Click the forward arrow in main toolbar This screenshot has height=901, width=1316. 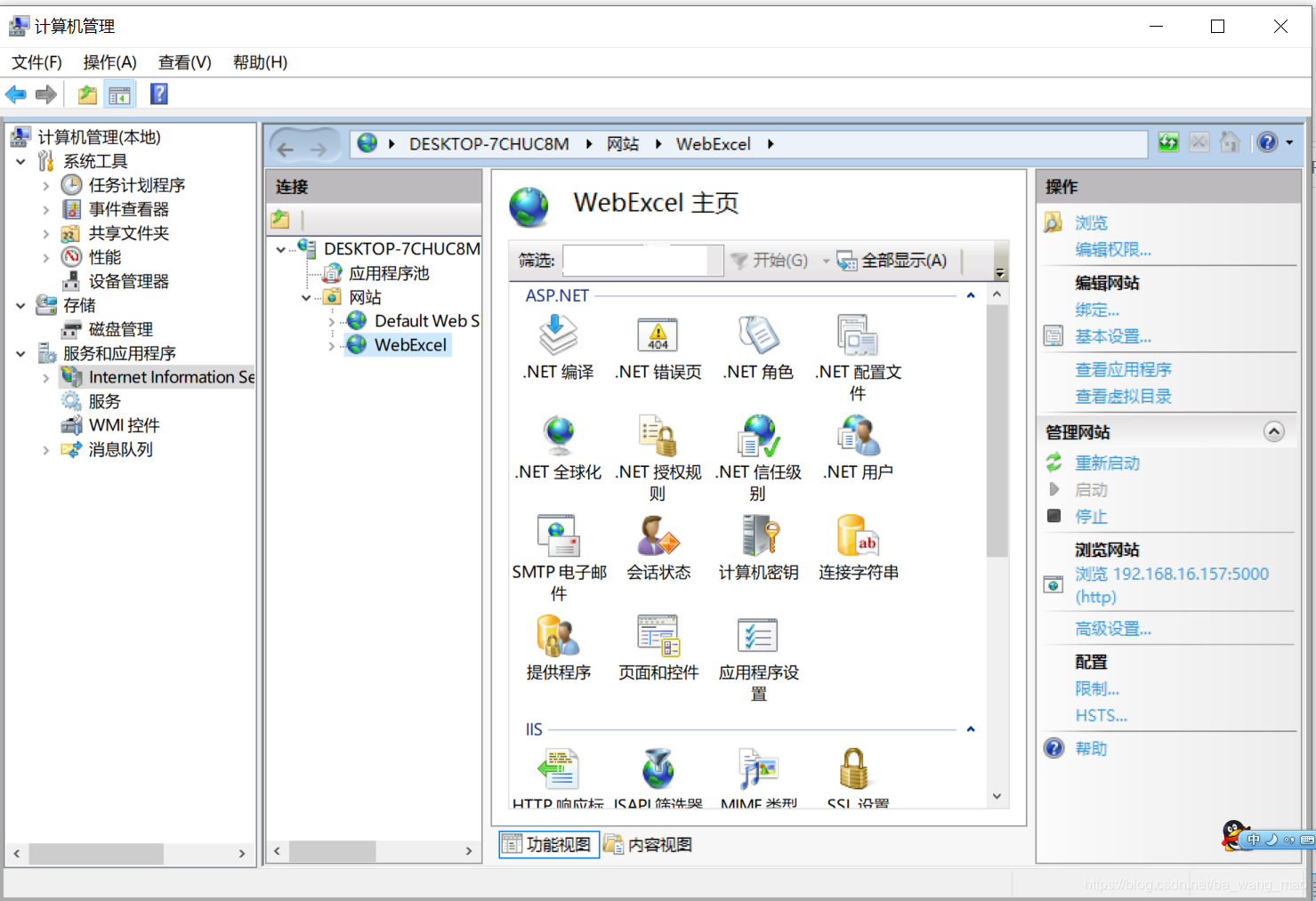click(x=46, y=94)
